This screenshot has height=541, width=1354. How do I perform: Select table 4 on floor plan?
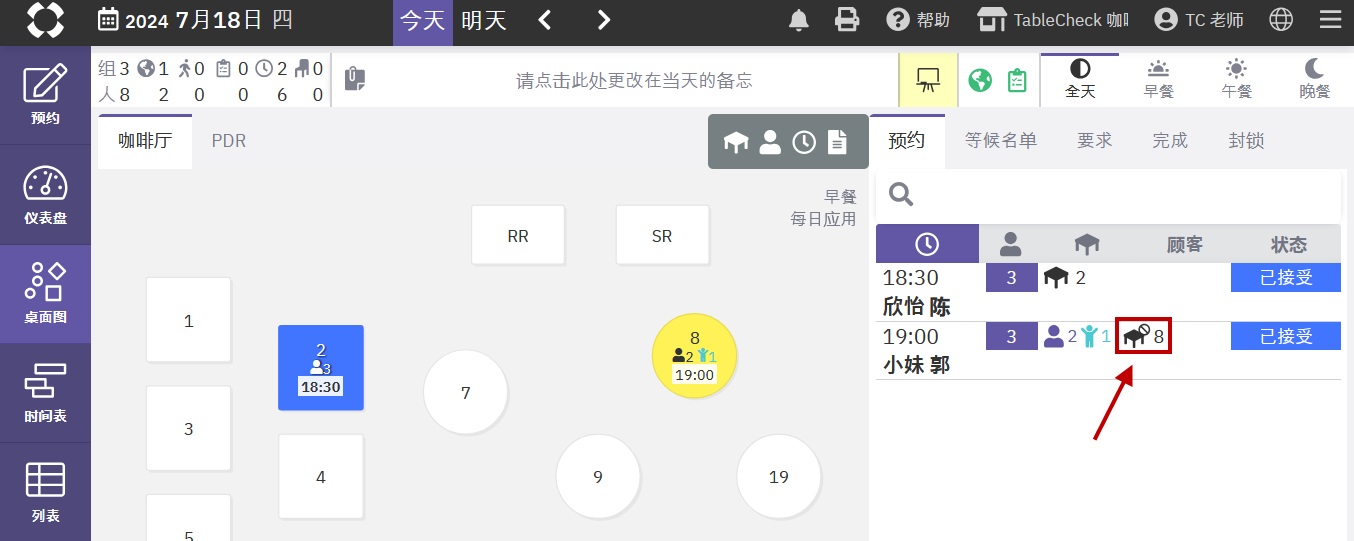tap(321, 477)
